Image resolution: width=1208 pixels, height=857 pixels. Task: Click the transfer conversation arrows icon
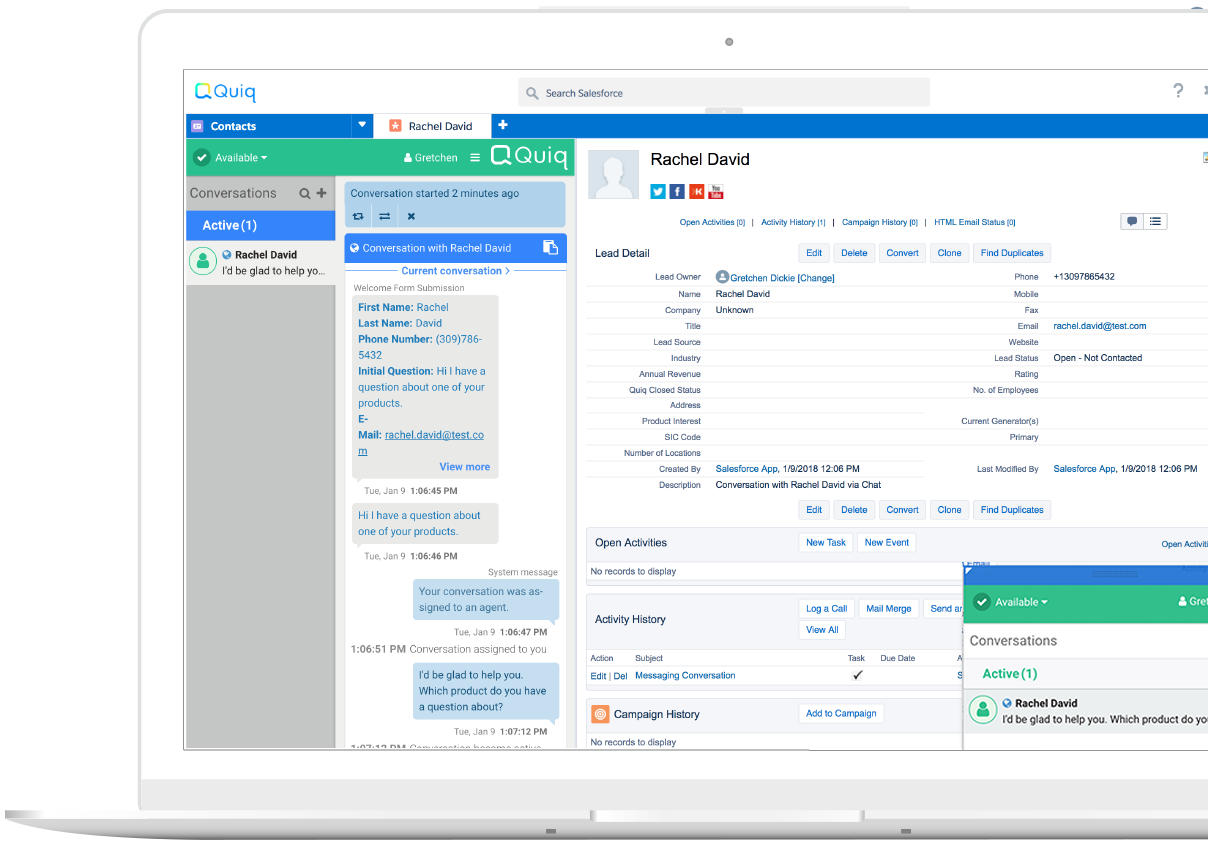click(x=385, y=216)
